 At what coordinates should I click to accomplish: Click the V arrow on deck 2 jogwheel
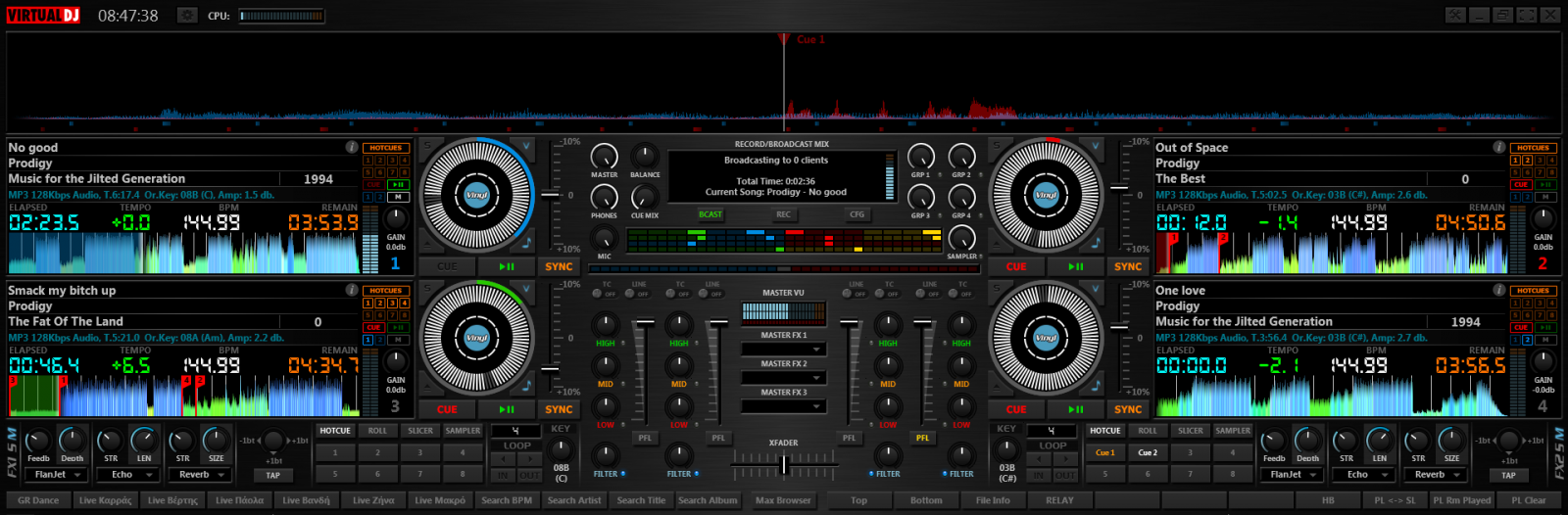point(1096,147)
